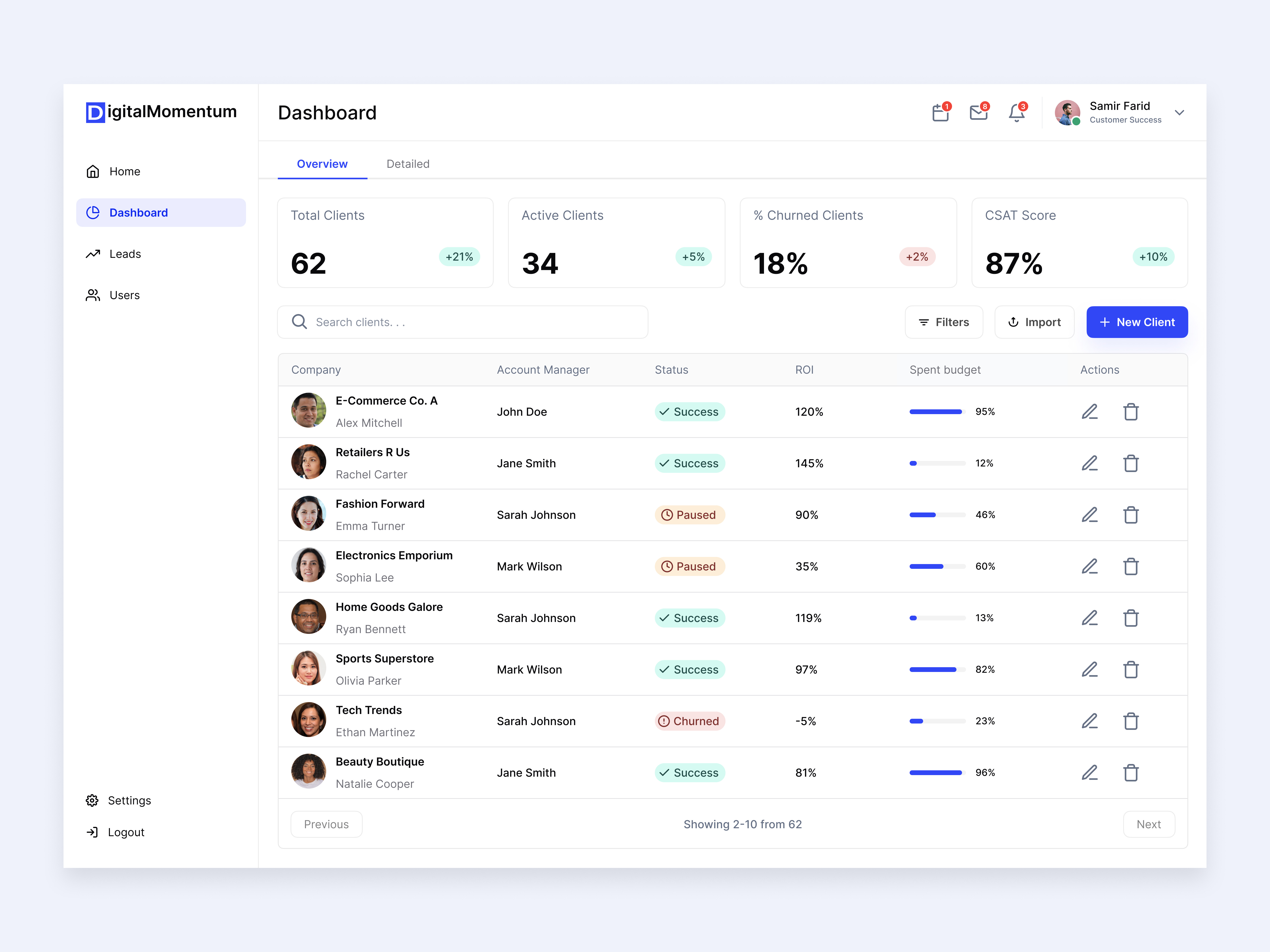Delete the Retailers R Us row

1131,464
